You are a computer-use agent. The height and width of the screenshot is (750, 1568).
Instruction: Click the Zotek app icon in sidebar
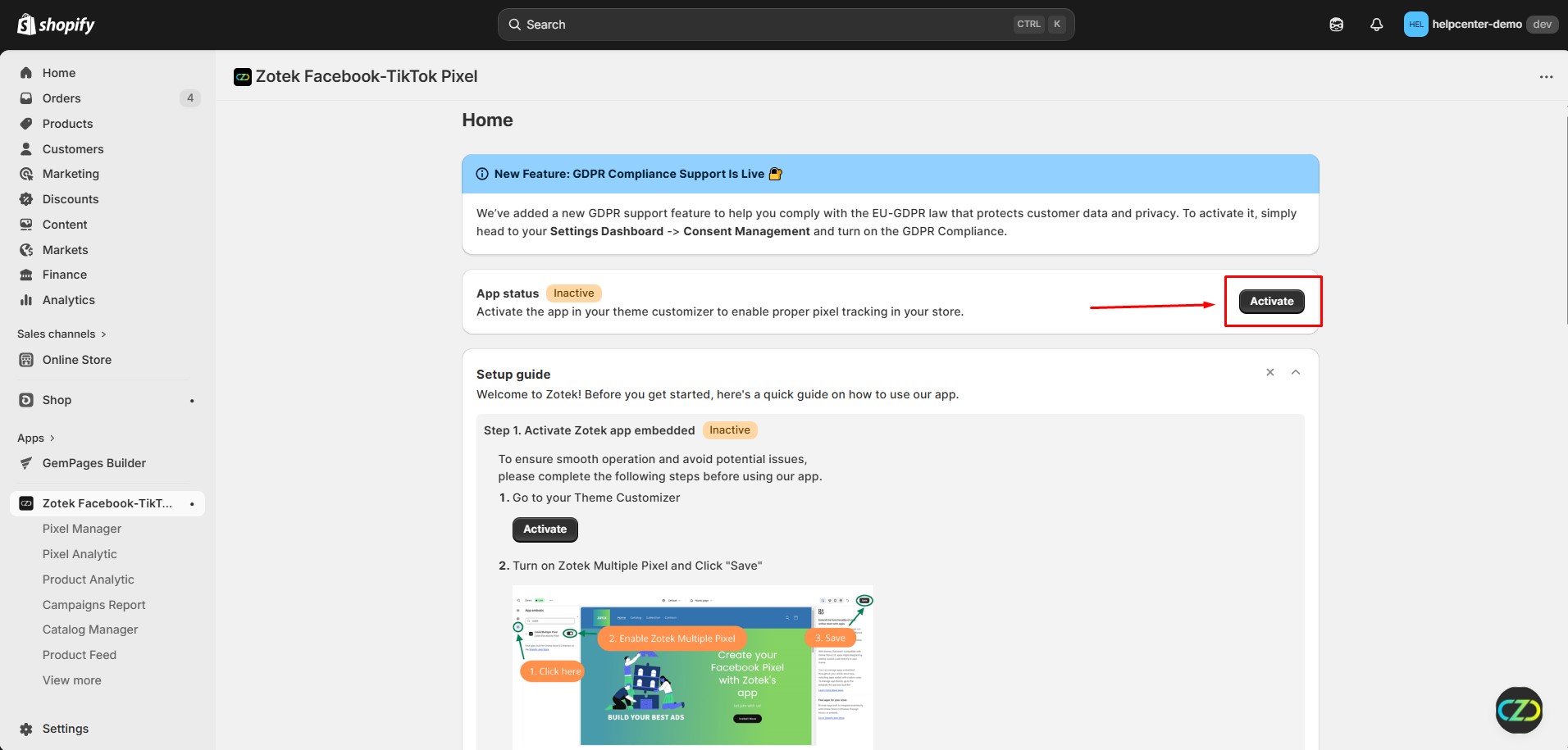pyautogui.click(x=26, y=503)
